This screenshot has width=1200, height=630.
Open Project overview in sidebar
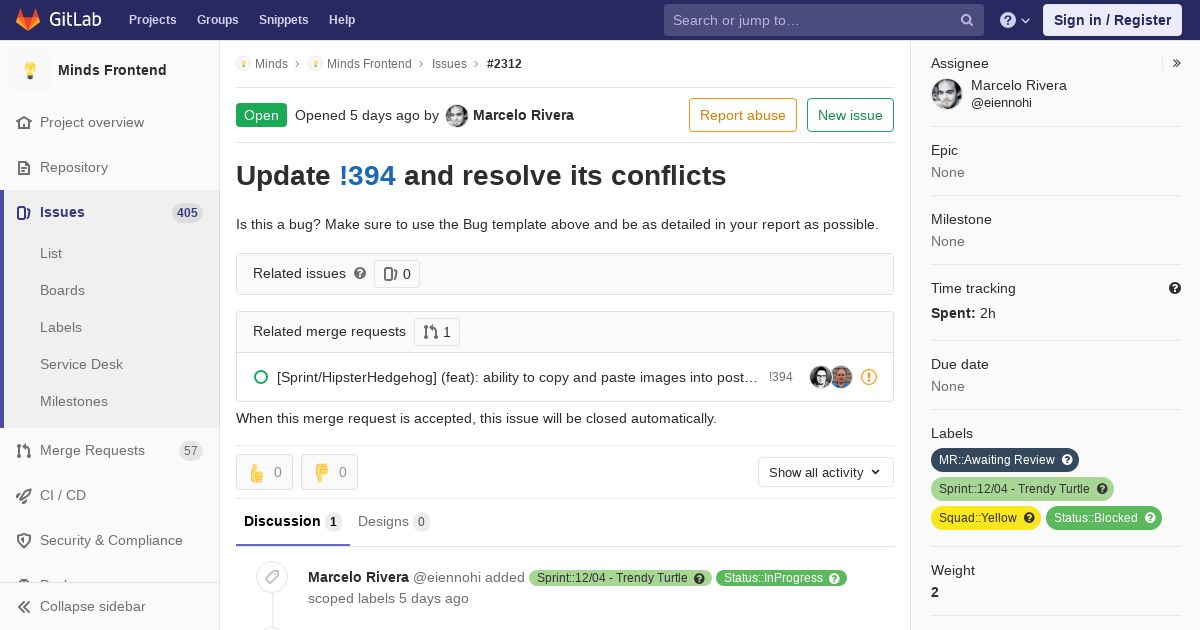click(92, 122)
